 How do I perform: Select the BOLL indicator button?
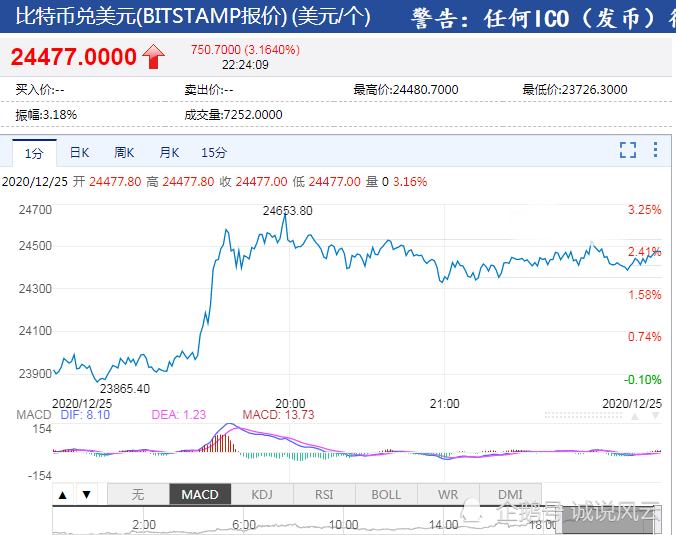386,494
